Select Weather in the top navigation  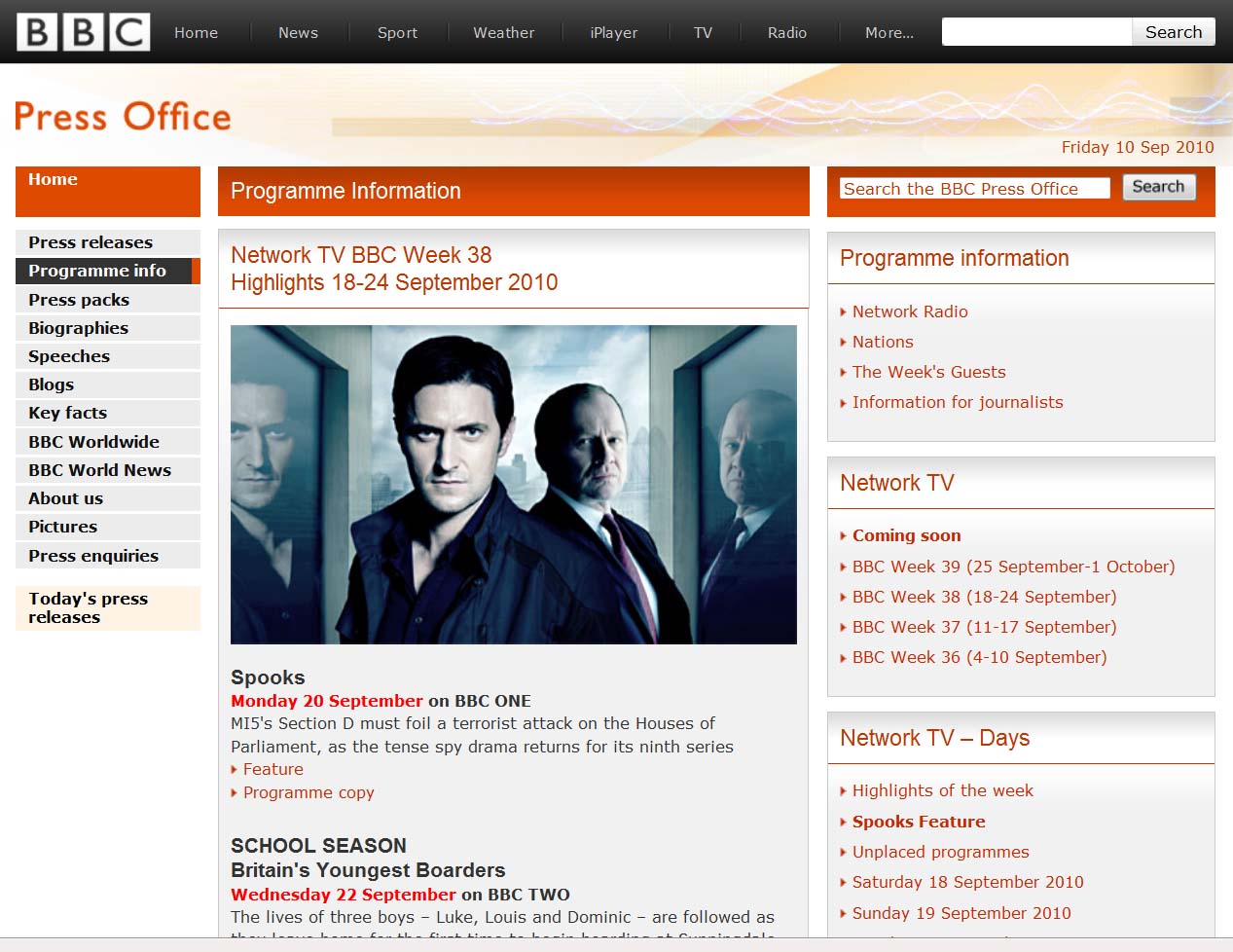pyautogui.click(x=503, y=32)
